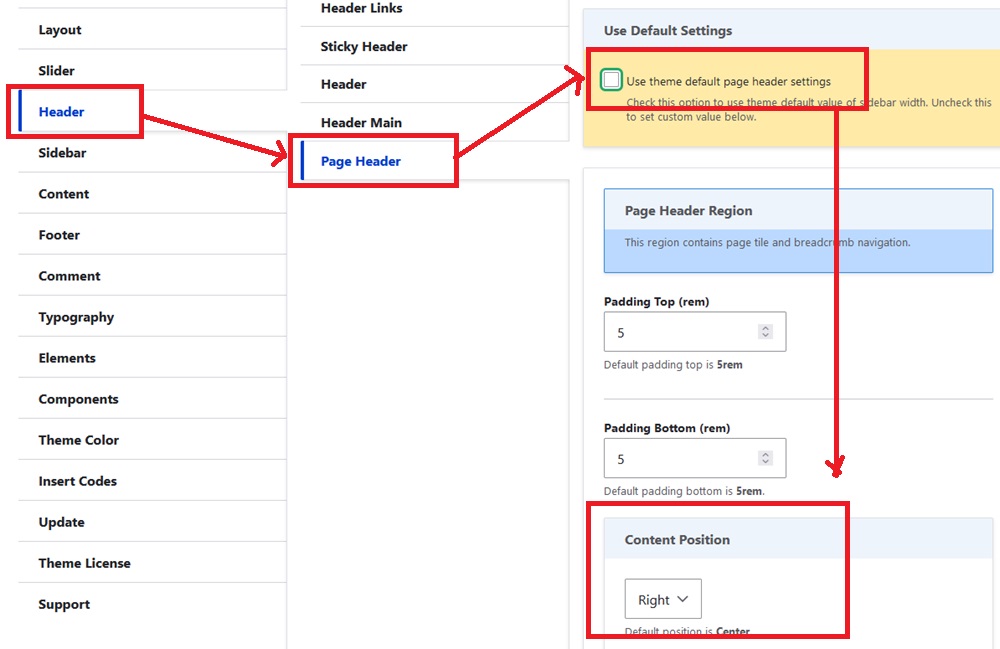Open the Header Main sub-tab
Screen dimensions: 1000x649
tap(361, 123)
